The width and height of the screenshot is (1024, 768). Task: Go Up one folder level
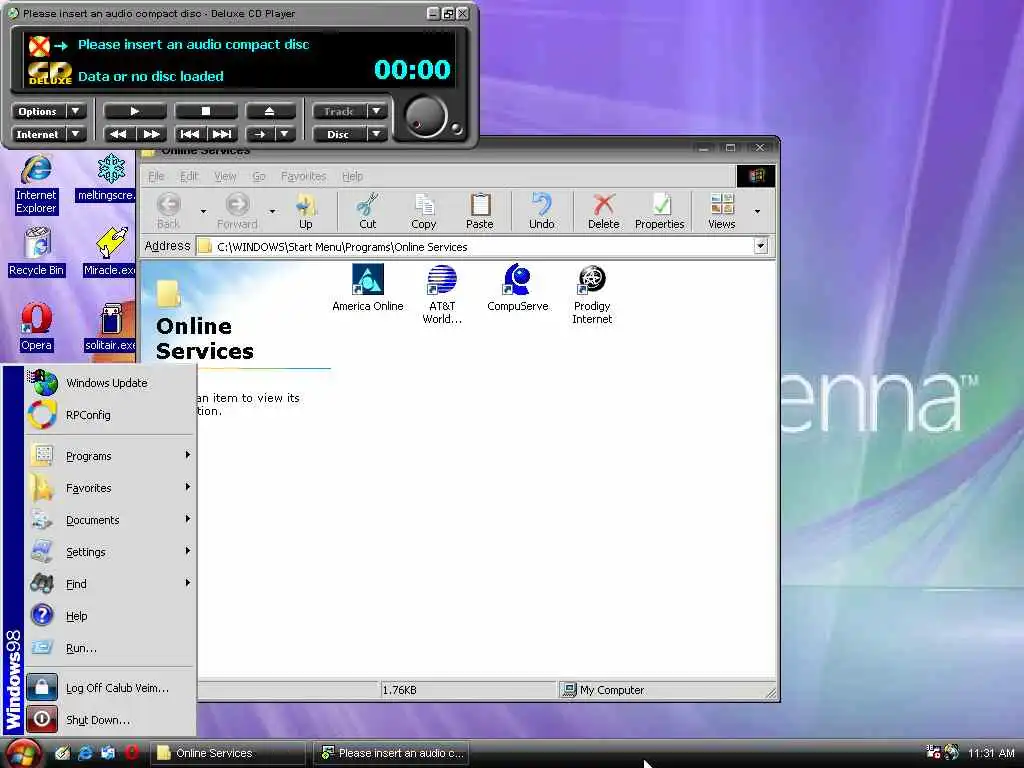306,211
